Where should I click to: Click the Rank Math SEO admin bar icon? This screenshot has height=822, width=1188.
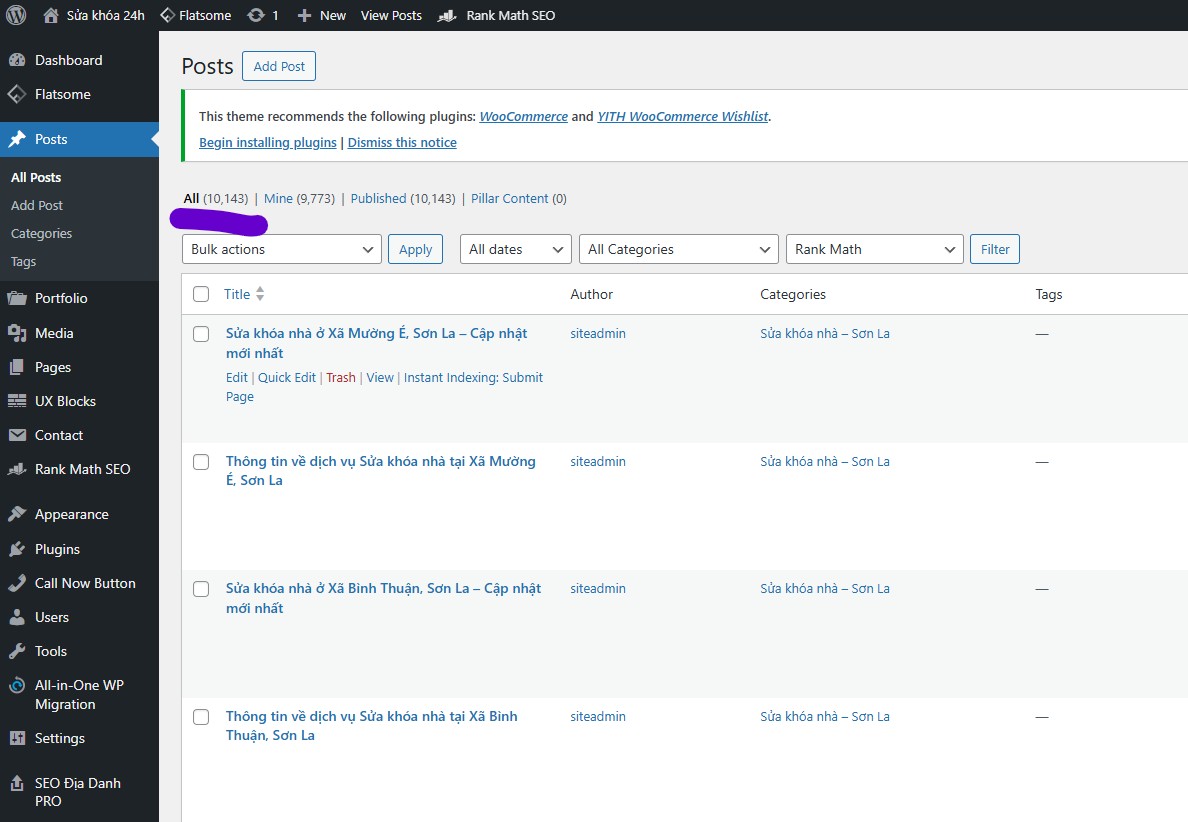tap(449, 15)
